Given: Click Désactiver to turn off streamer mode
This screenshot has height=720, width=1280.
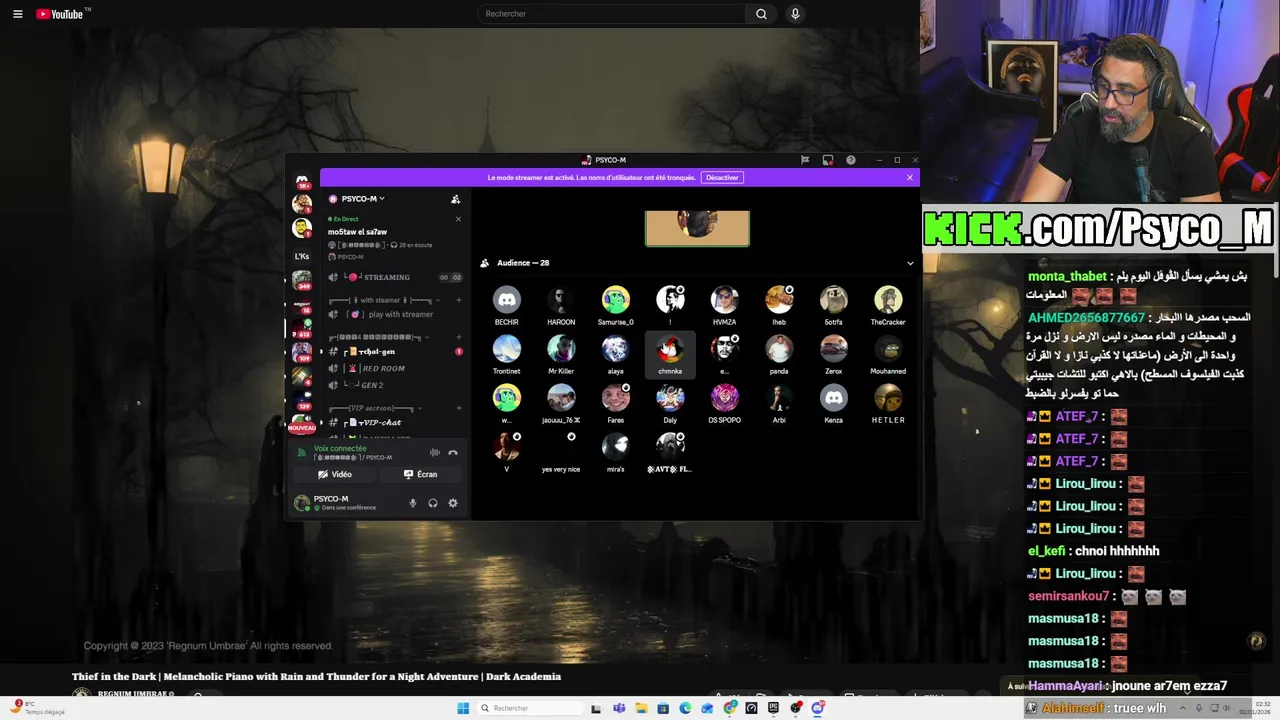Looking at the screenshot, I should coord(722,177).
